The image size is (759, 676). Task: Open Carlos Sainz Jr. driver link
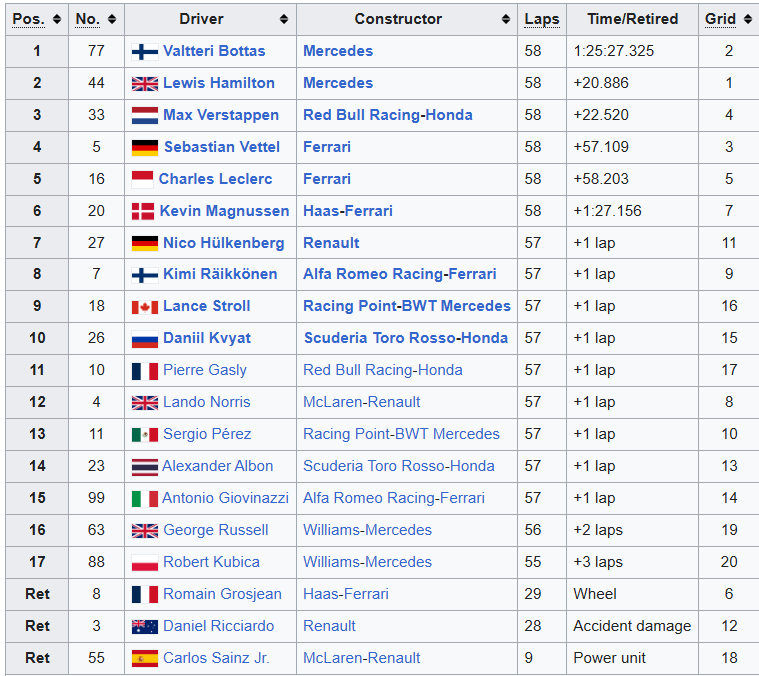pyautogui.click(x=216, y=658)
